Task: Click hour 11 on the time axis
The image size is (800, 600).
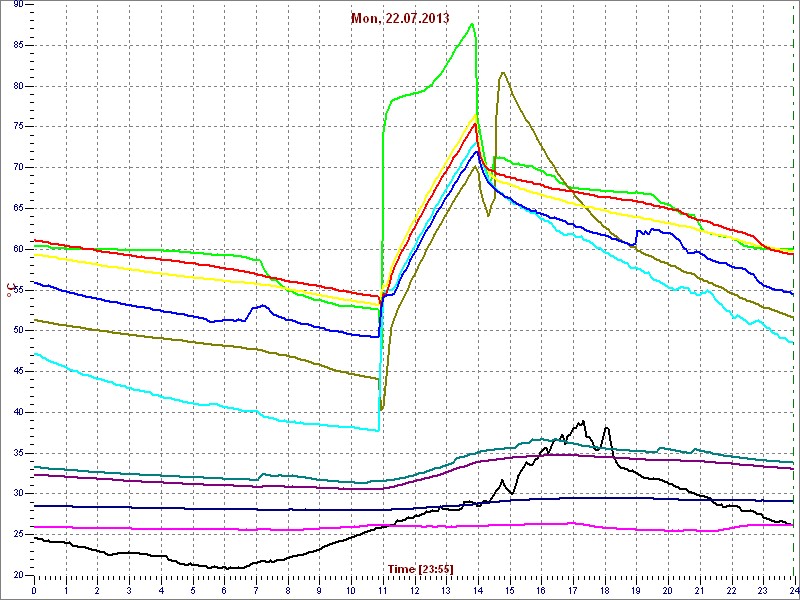Action: (383, 590)
